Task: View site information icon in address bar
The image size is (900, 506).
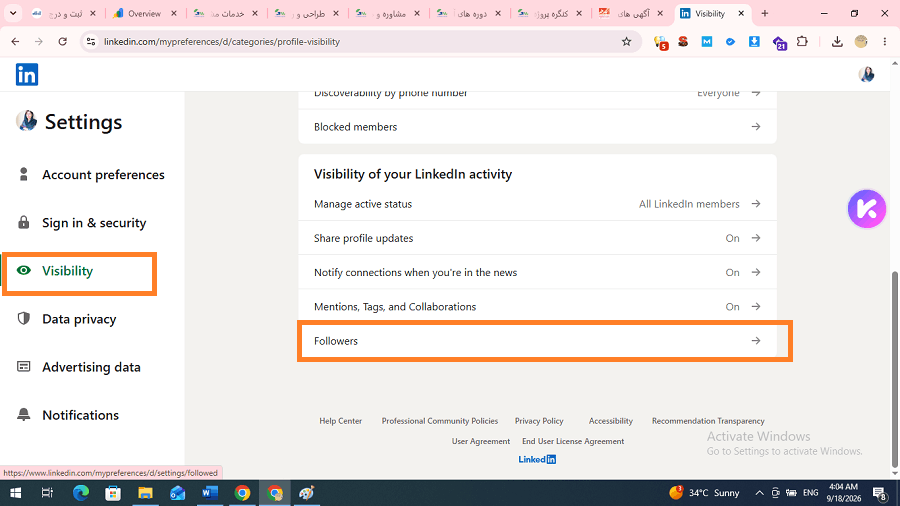Action: pyautogui.click(x=91, y=41)
